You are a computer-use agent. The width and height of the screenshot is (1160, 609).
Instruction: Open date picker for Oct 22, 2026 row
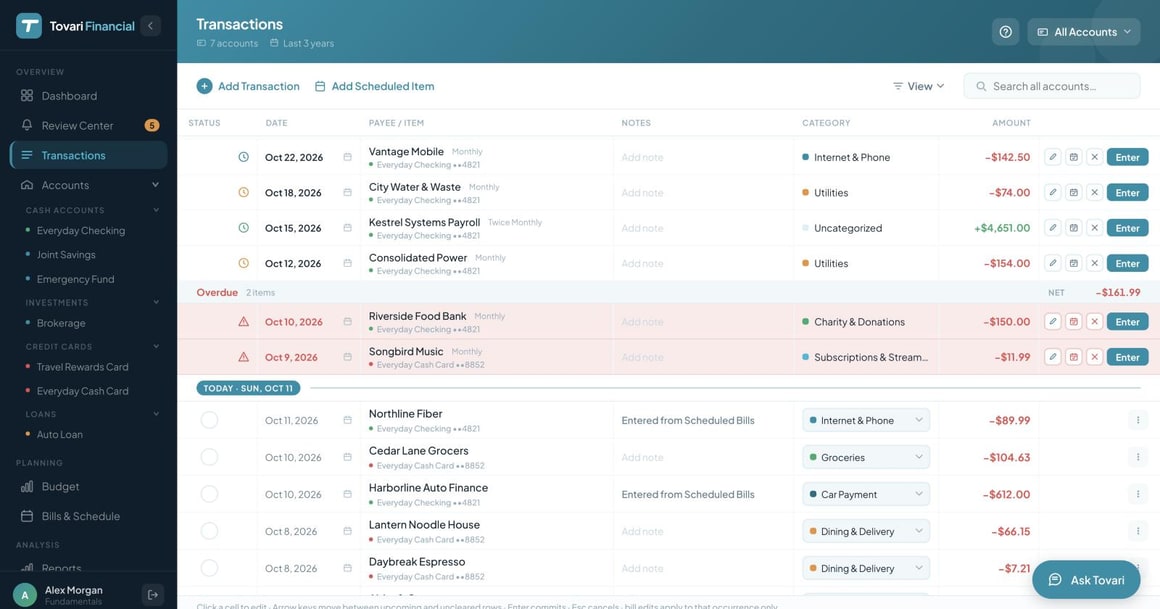[x=347, y=157]
